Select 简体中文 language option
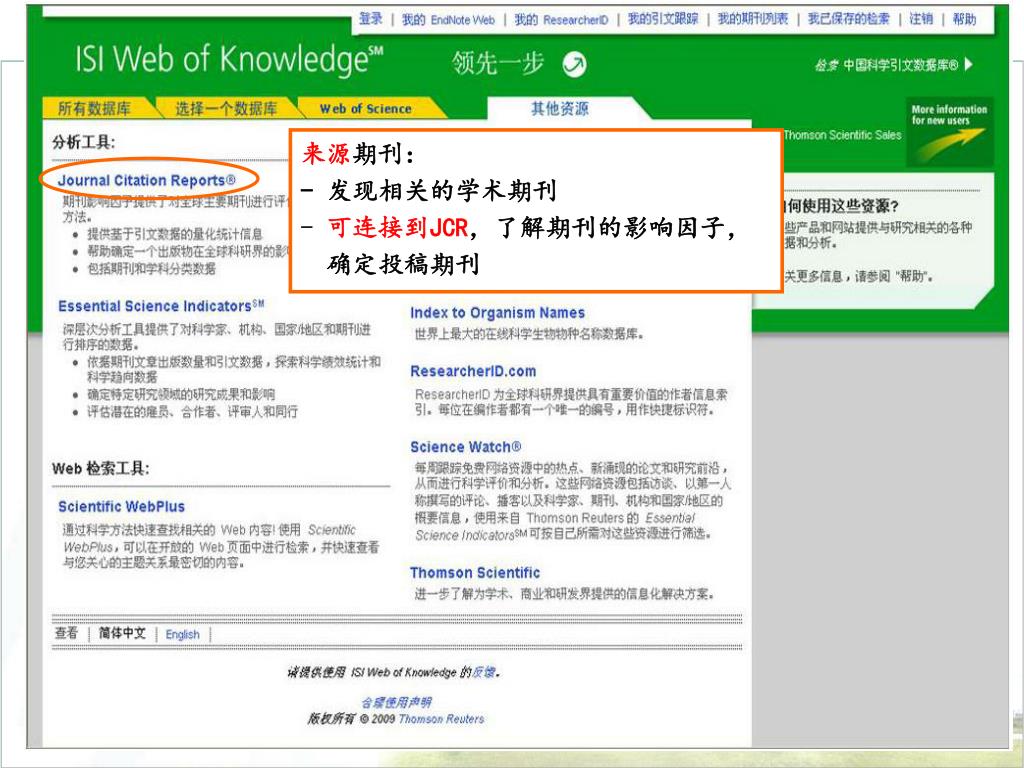 pyautogui.click(x=122, y=633)
